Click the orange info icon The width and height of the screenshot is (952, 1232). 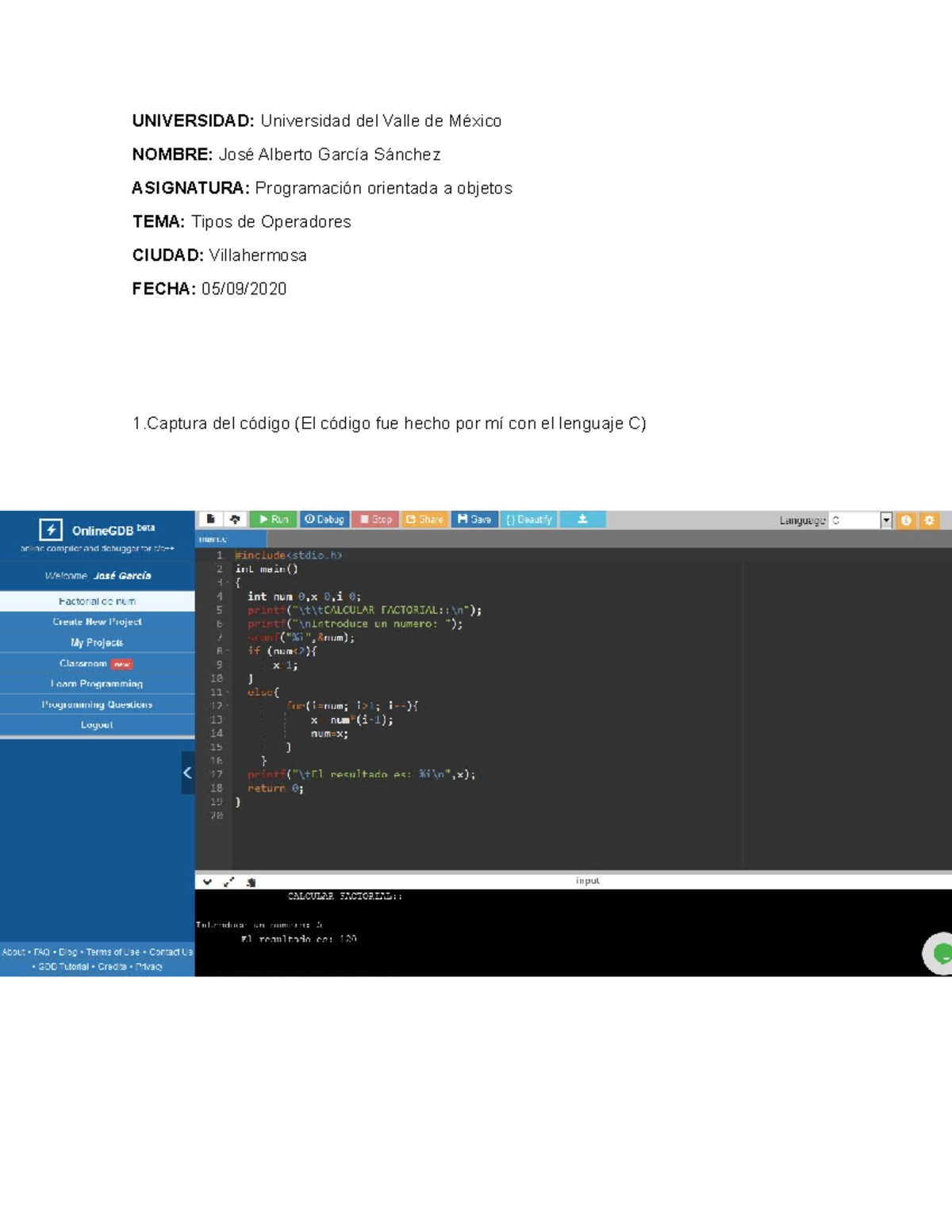[x=906, y=520]
